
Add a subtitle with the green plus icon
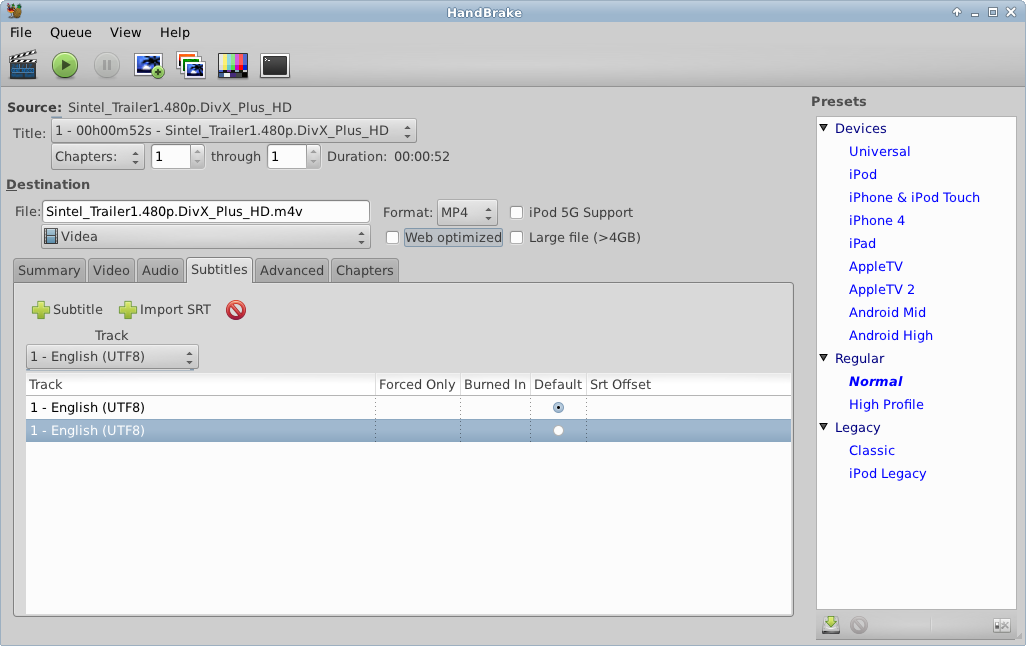tap(41, 310)
